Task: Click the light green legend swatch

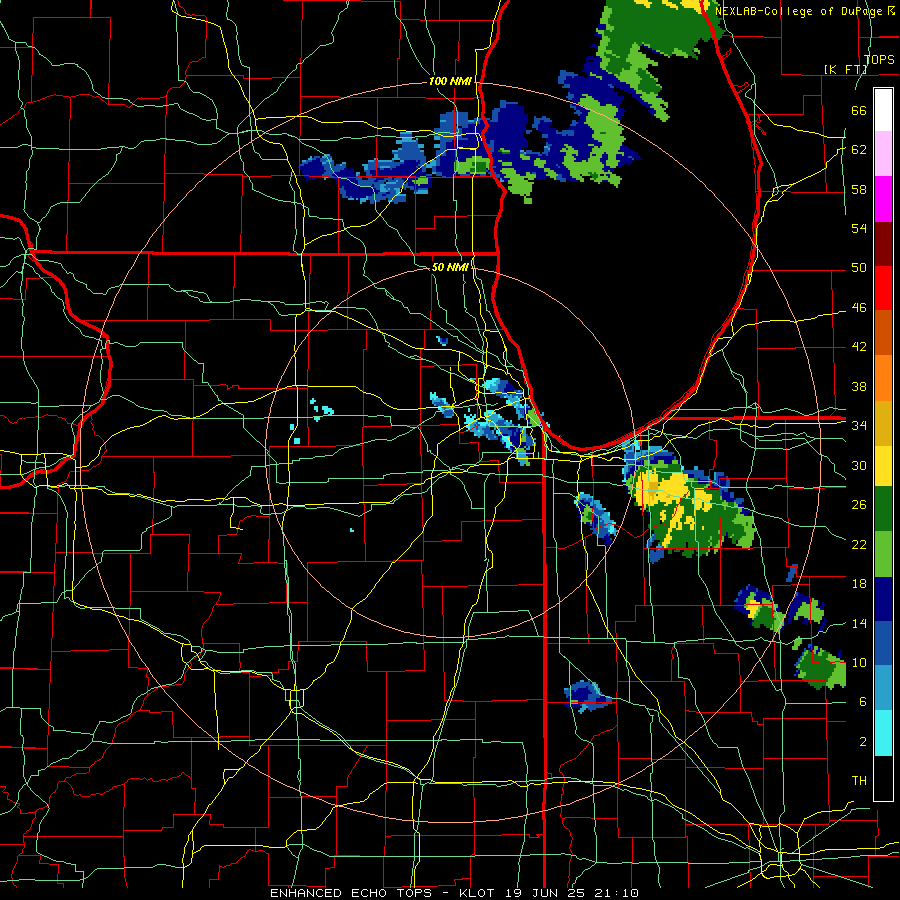Action: [x=883, y=554]
